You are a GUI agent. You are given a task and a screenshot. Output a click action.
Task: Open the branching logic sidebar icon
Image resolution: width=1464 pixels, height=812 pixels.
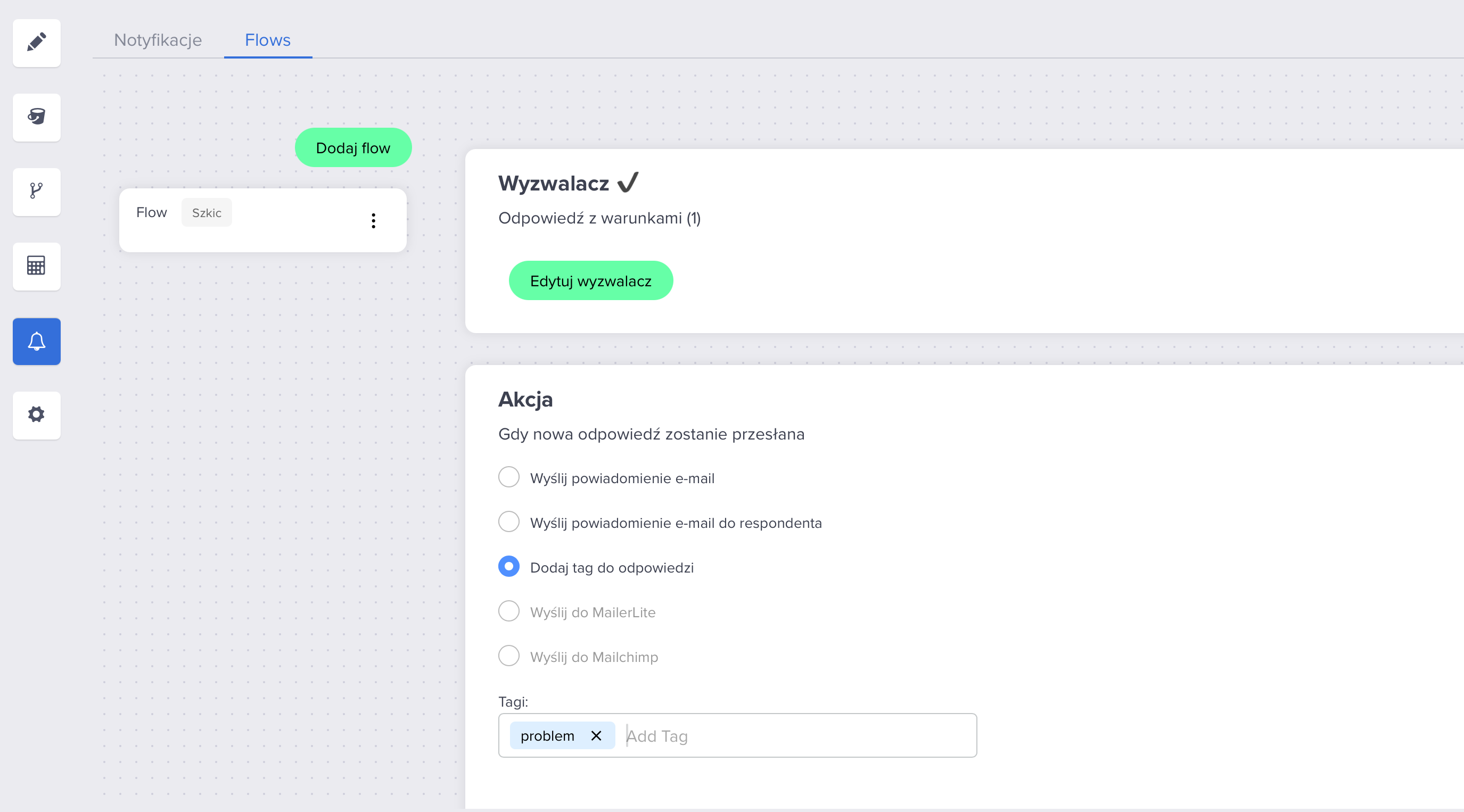tap(36, 192)
